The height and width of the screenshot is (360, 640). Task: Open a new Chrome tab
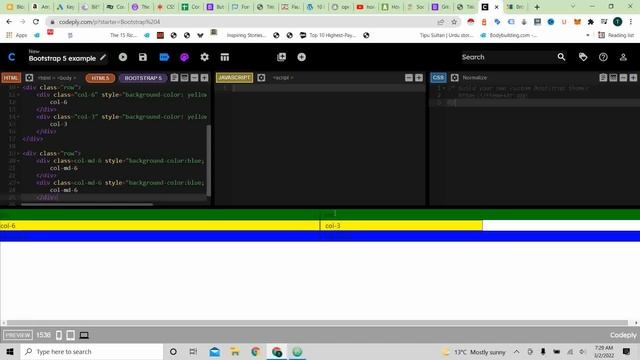click(537, 7)
